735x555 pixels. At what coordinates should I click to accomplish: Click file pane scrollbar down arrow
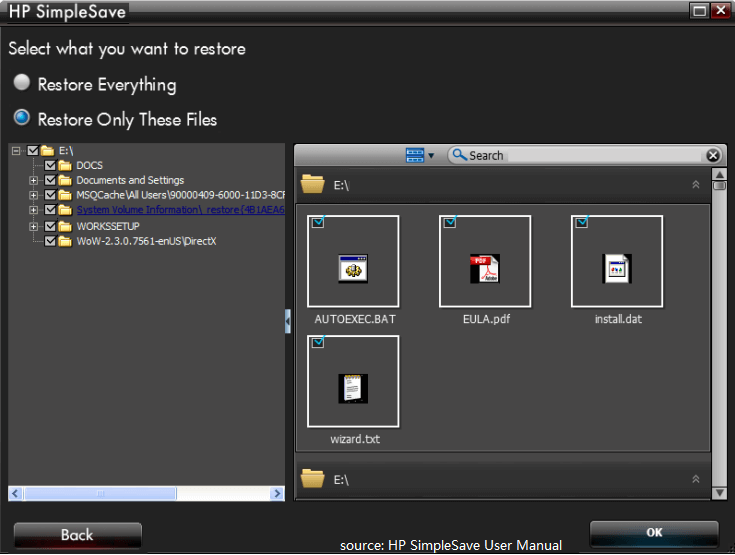click(x=719, y=493)
